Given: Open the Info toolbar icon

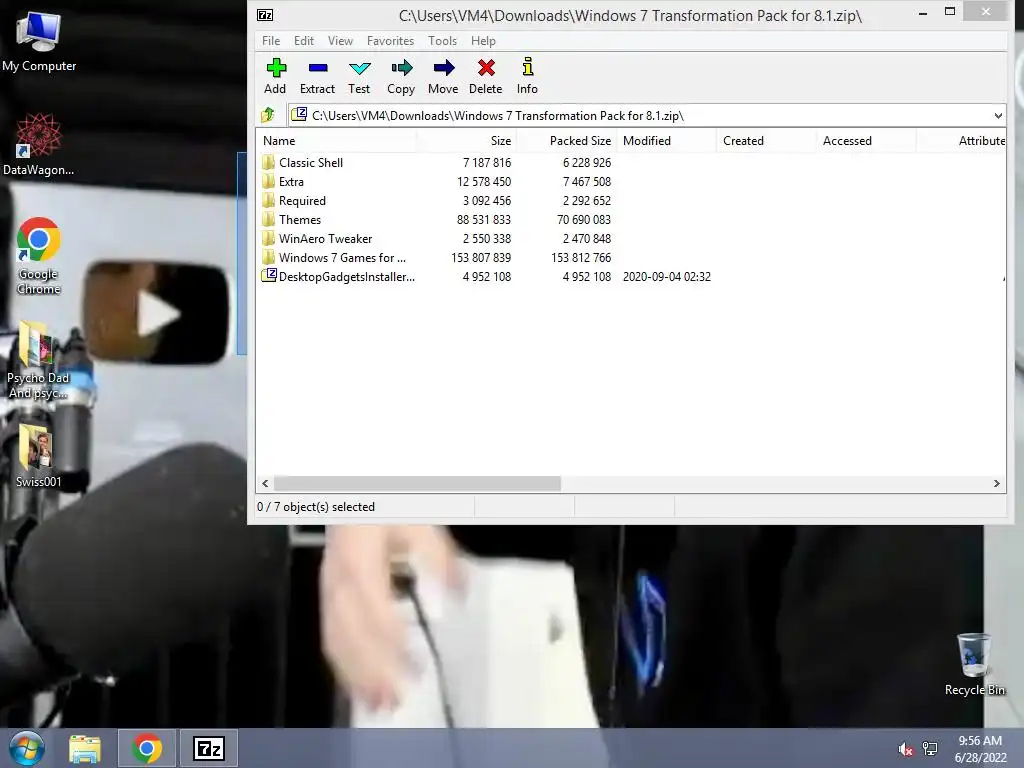Looking at the screenshot, I should [528, 67].
